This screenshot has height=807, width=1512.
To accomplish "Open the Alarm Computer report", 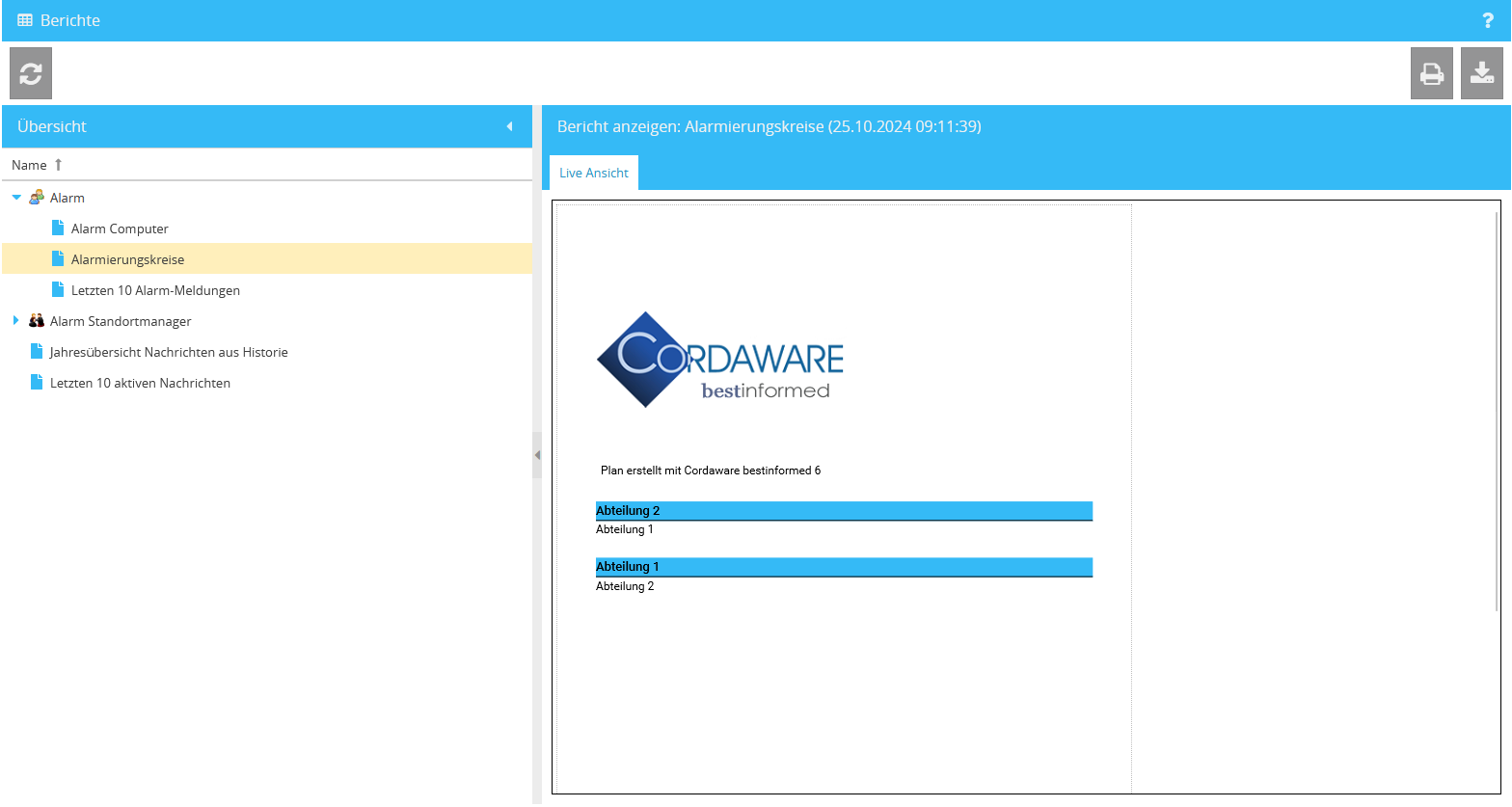I will pos(120,229).
